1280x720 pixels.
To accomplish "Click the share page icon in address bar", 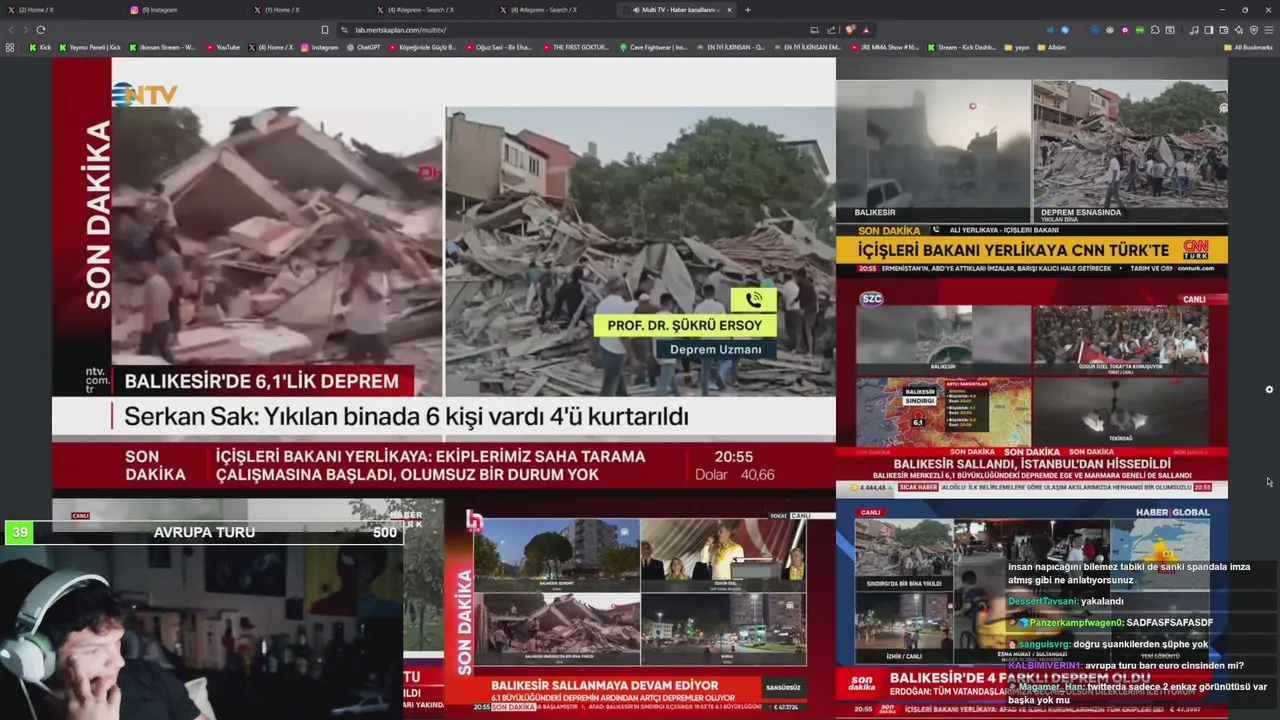I will pyautogui.click(x=831, y=30).
